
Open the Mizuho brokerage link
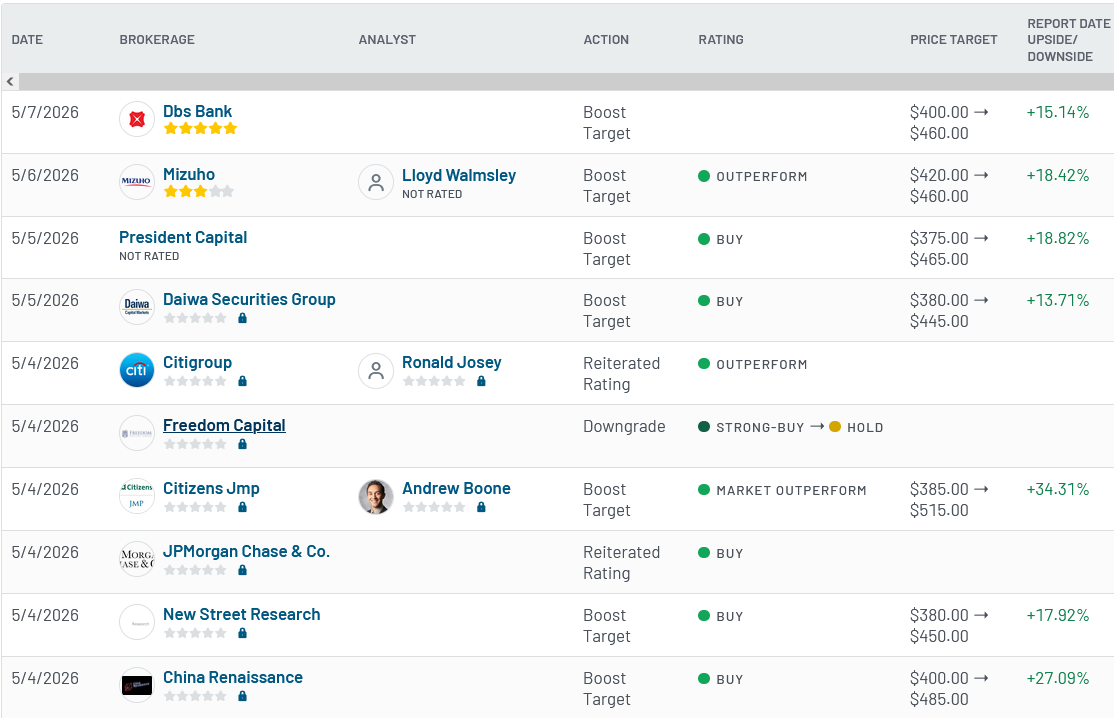tap(189, 174)
